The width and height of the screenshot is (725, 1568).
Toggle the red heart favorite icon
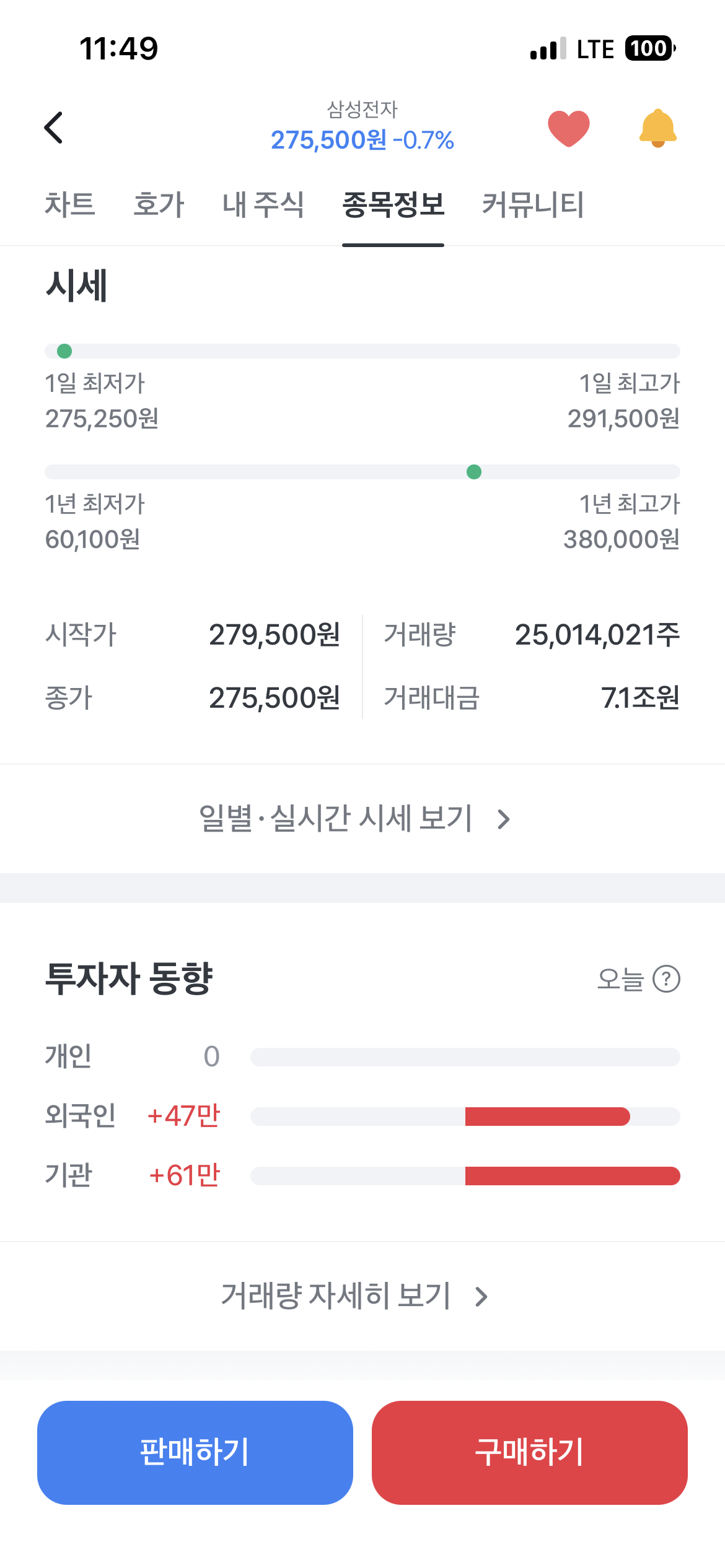[568, 128]
